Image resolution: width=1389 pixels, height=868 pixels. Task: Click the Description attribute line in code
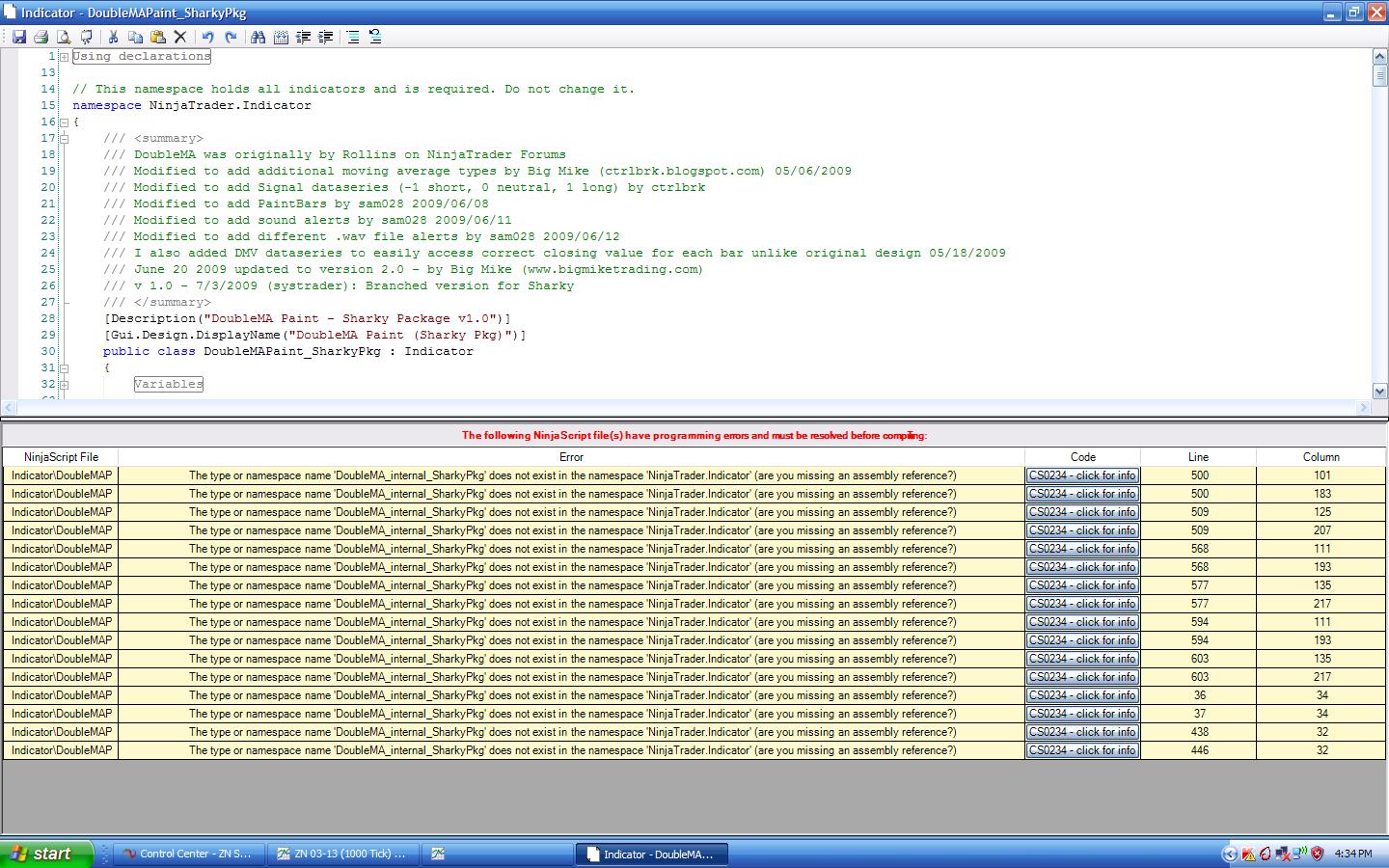[308, 319]
